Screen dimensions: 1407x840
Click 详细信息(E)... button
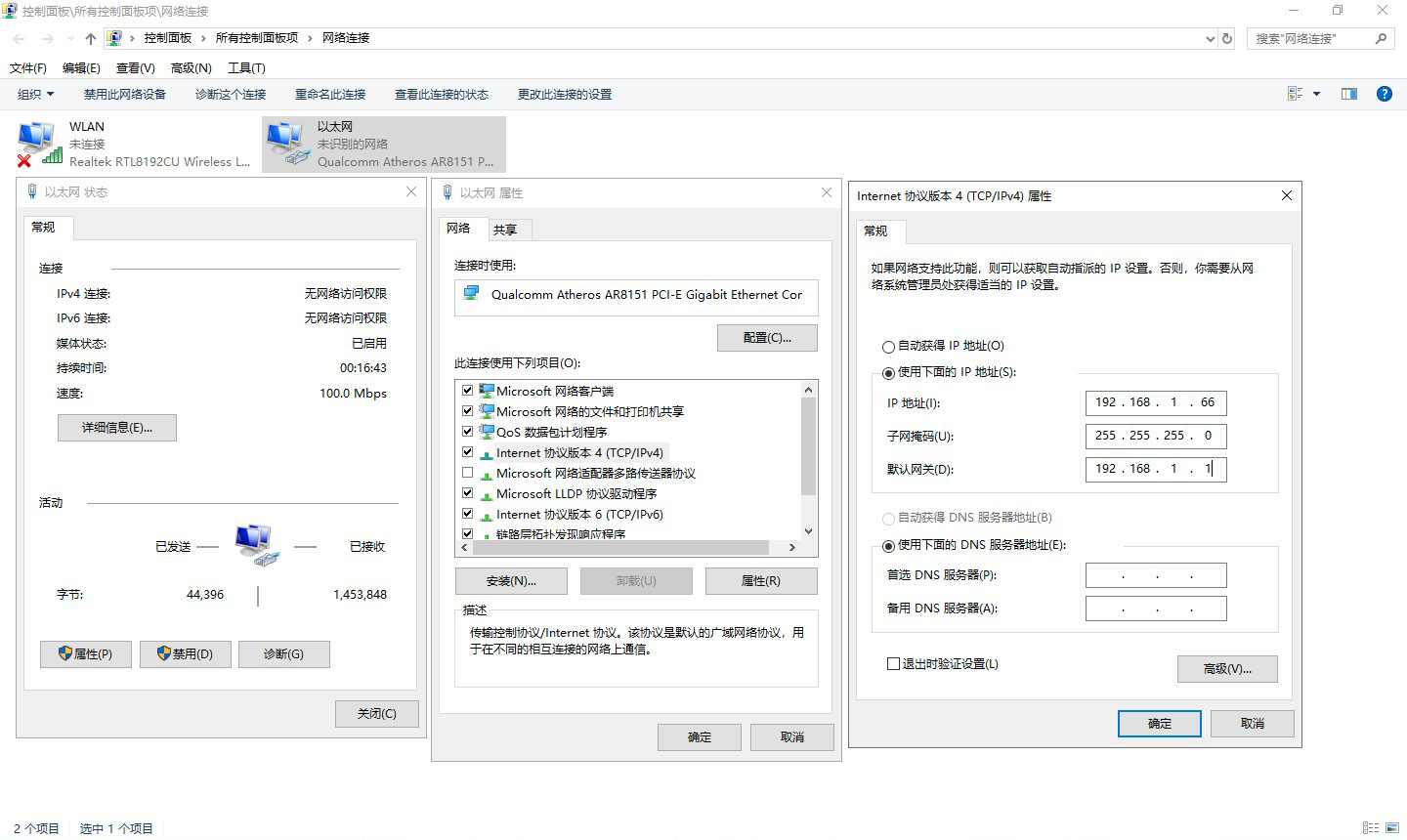[x=117, y=428]
